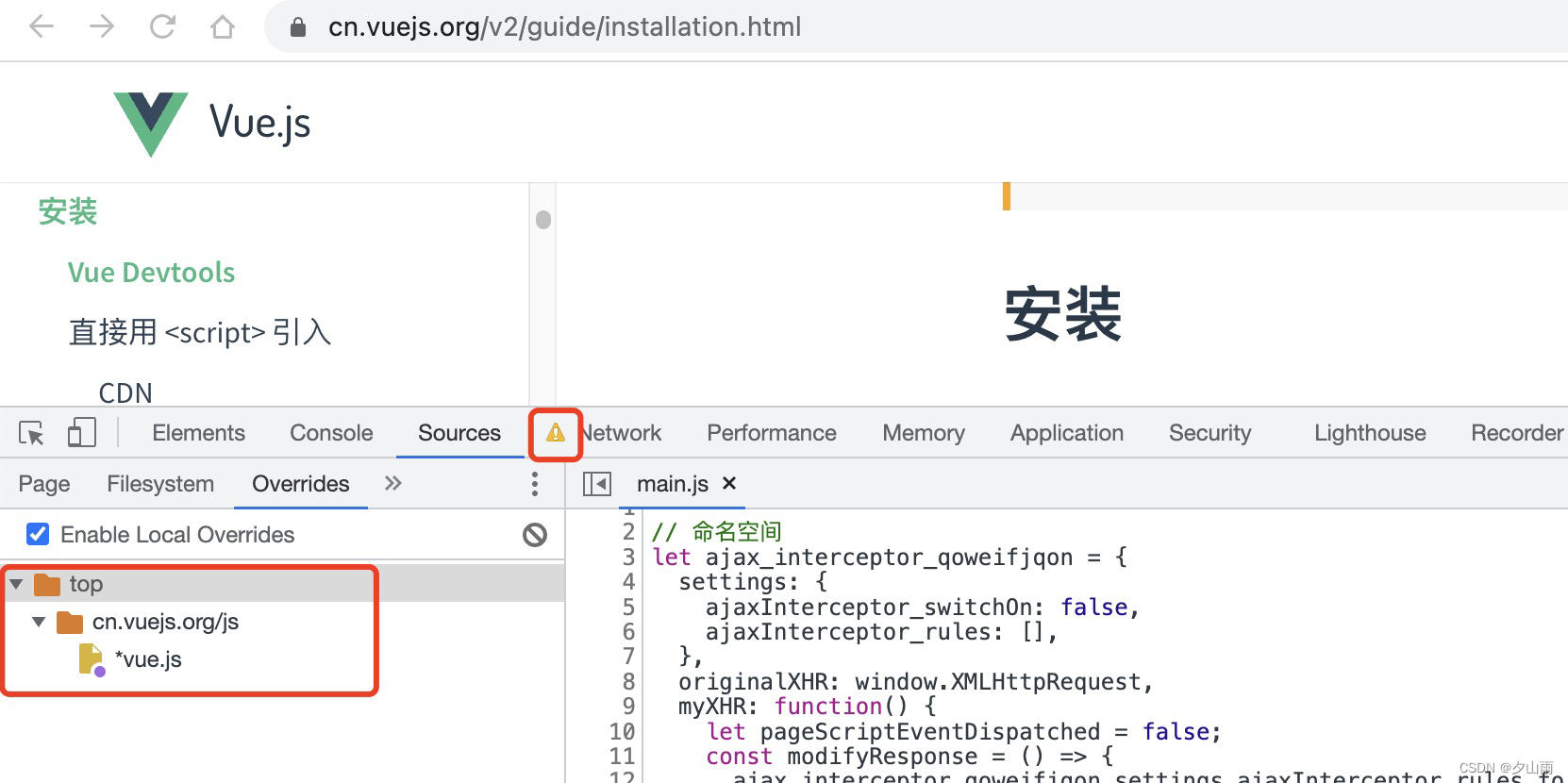Toggle the navigator sidebar pane icon
1568x783 pixels.
[x=597, y=484]
